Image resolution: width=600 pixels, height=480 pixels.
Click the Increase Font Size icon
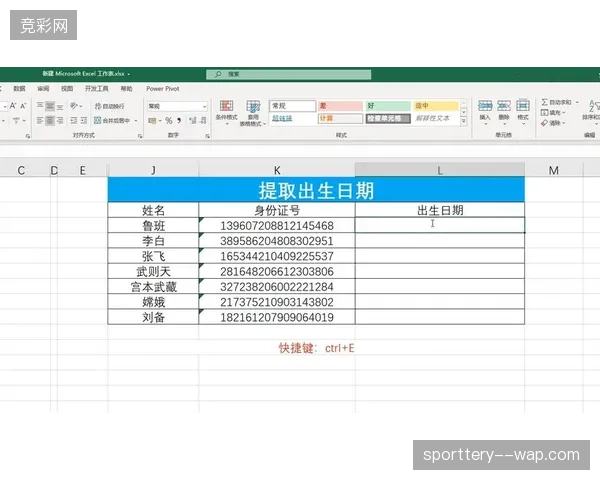[x=13, y=106]
